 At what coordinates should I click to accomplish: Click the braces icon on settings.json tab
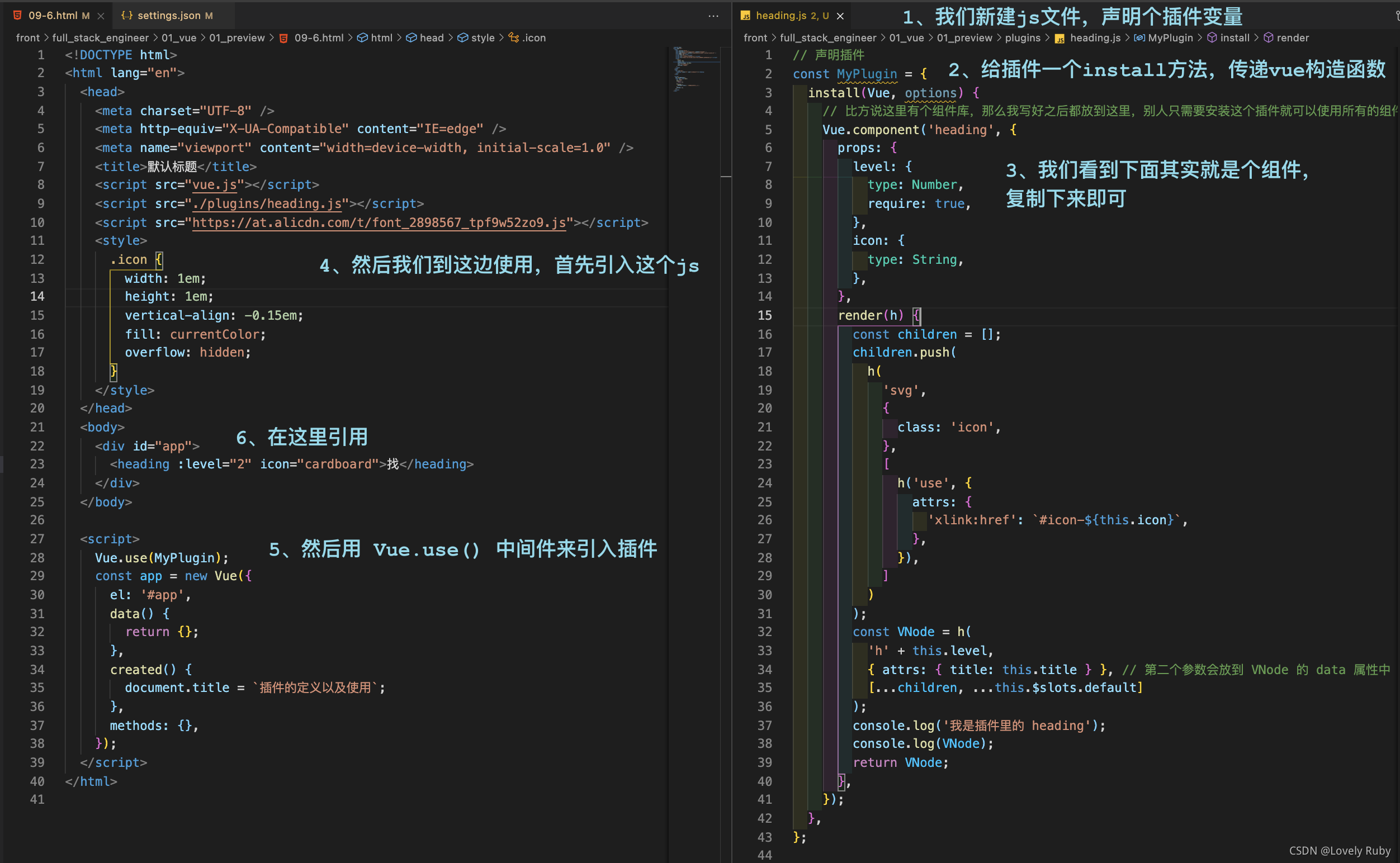coord(127,16)
